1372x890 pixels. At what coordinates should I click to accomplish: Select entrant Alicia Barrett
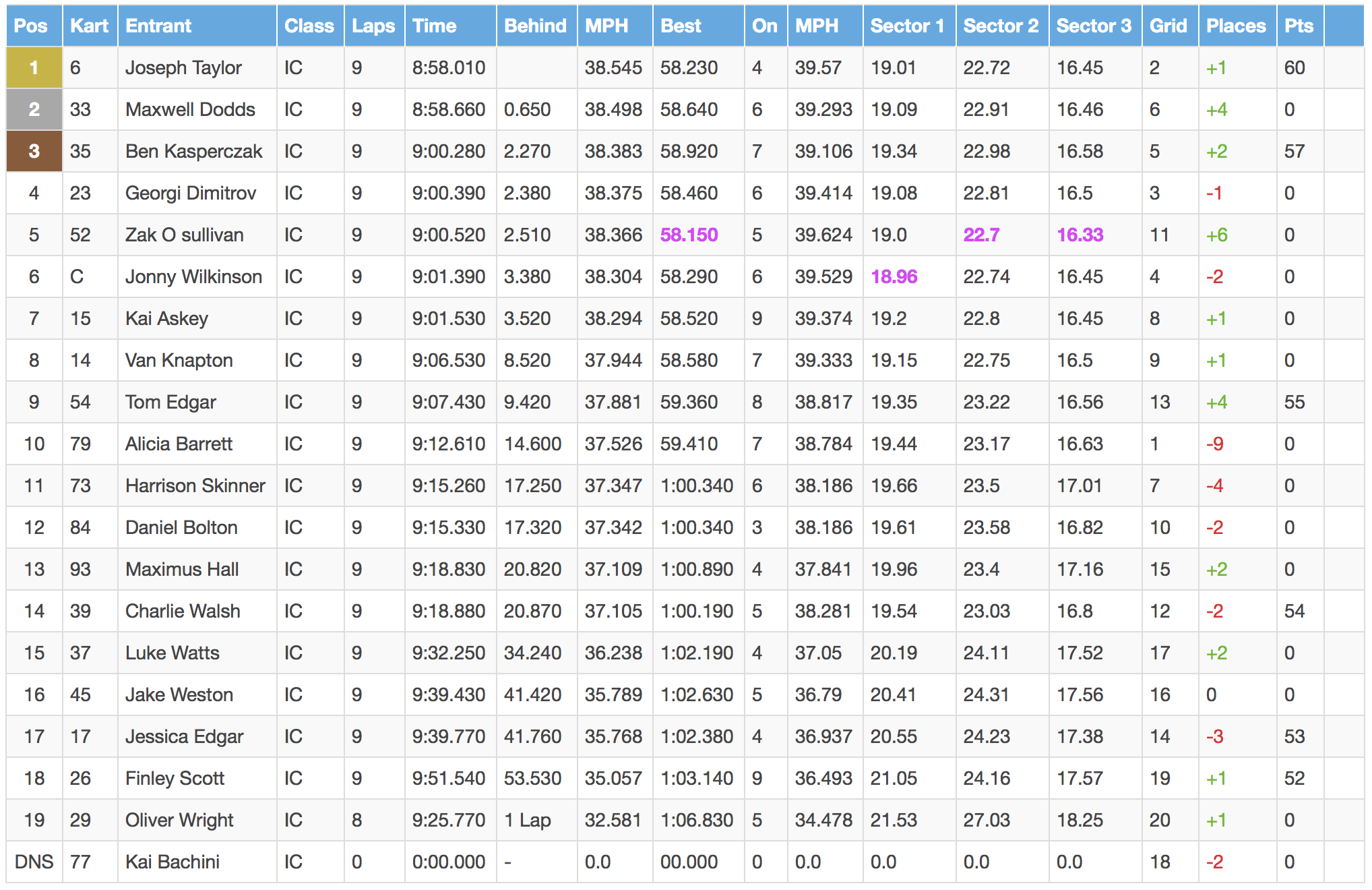tap(179, 444)
